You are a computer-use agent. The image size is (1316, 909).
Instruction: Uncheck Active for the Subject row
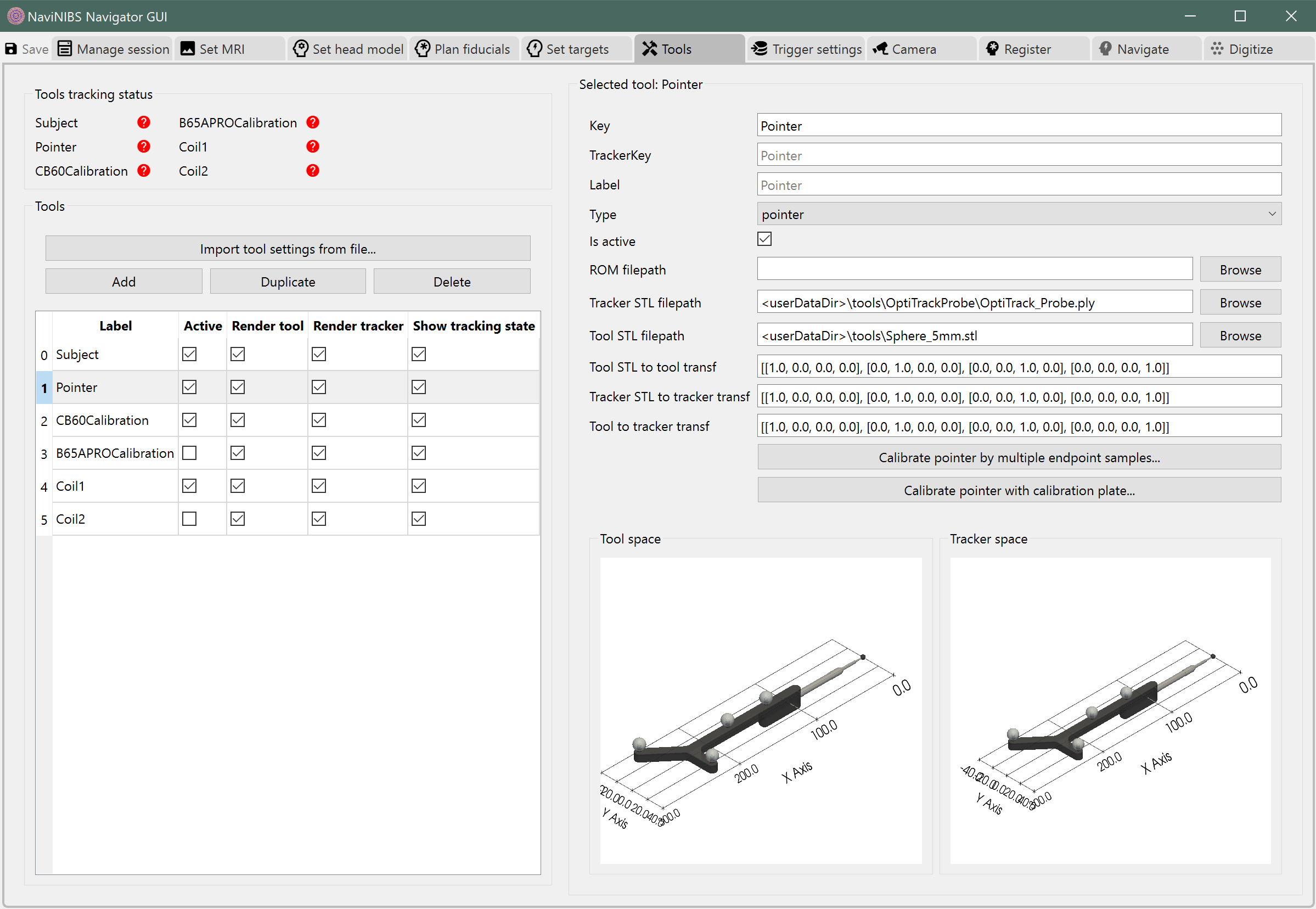[x=189, y=354]
